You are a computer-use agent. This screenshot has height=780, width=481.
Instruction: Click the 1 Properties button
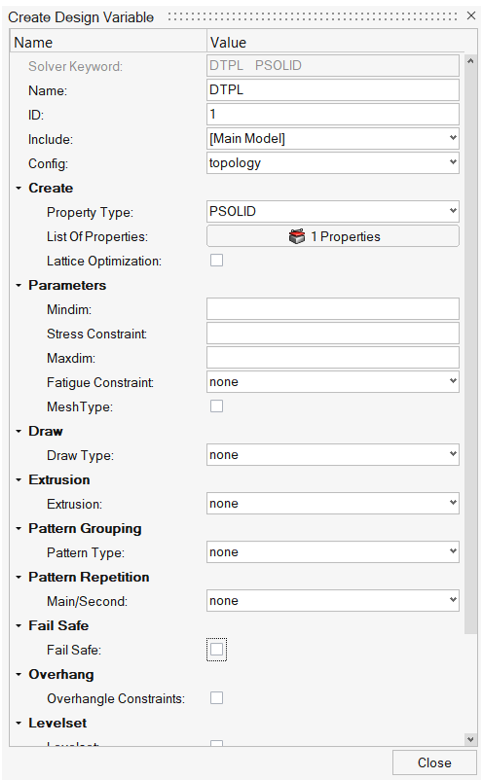coord(333,236)
